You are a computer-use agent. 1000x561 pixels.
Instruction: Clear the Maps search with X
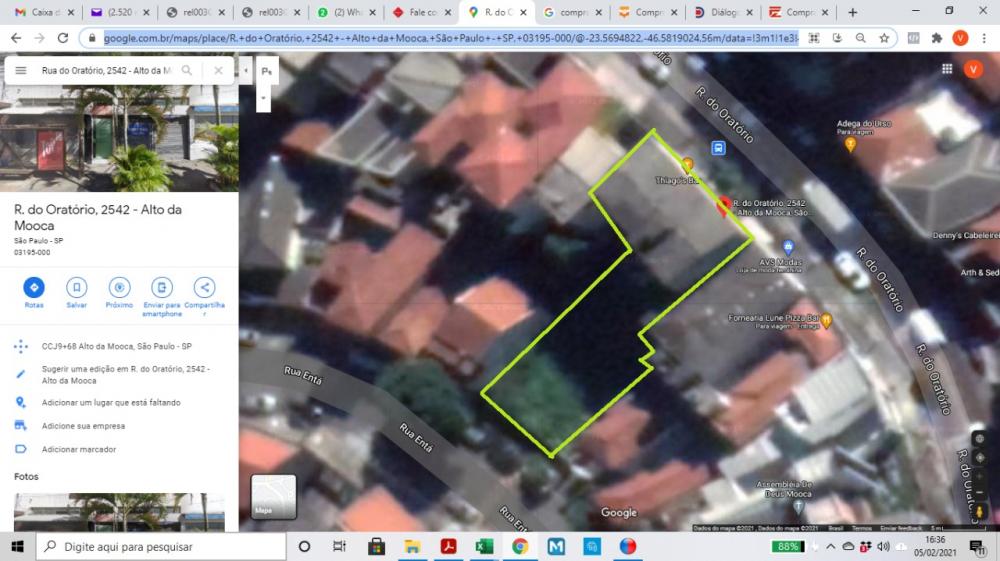click(218, 71)
